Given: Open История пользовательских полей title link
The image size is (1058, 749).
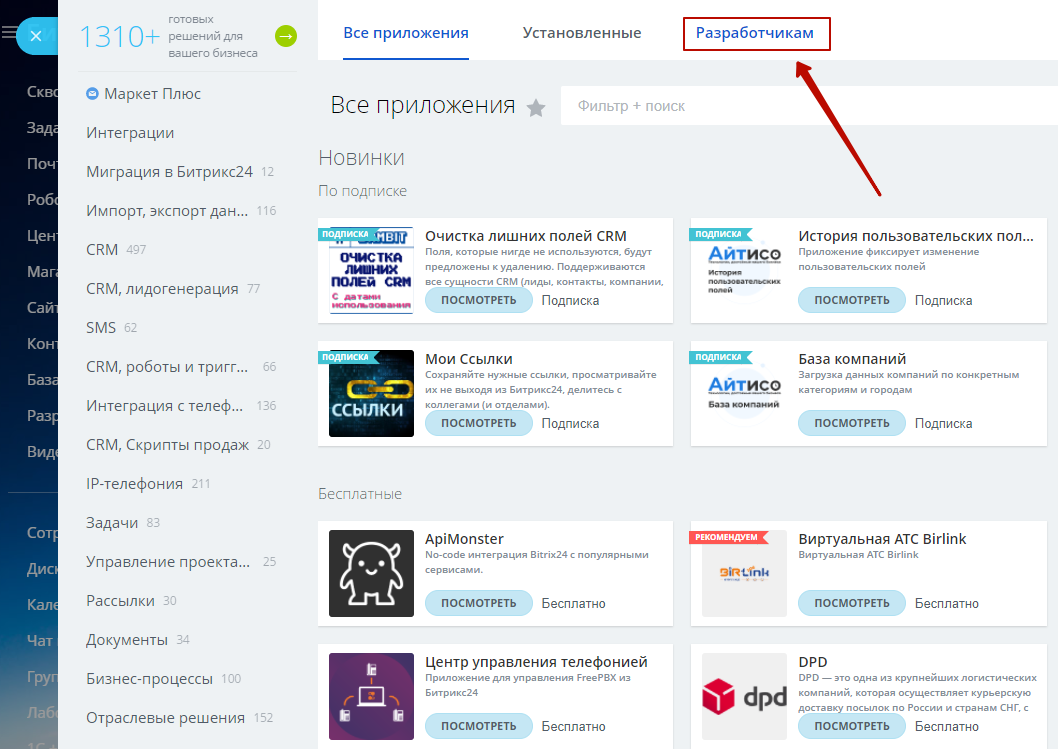Looking at the screenshot, I should (x=916, y=236).
